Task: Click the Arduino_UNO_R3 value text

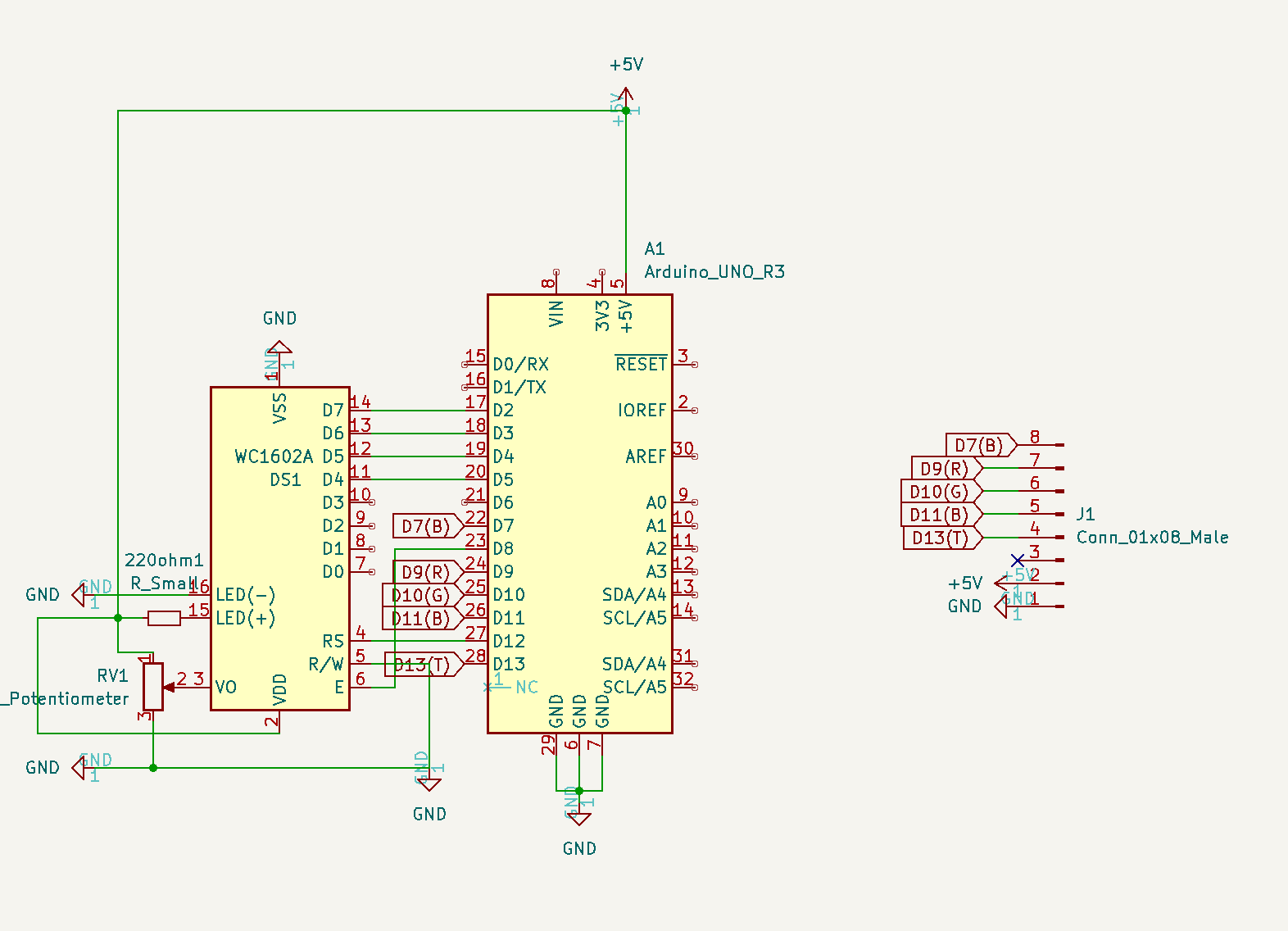Action: tap(714, 272)
